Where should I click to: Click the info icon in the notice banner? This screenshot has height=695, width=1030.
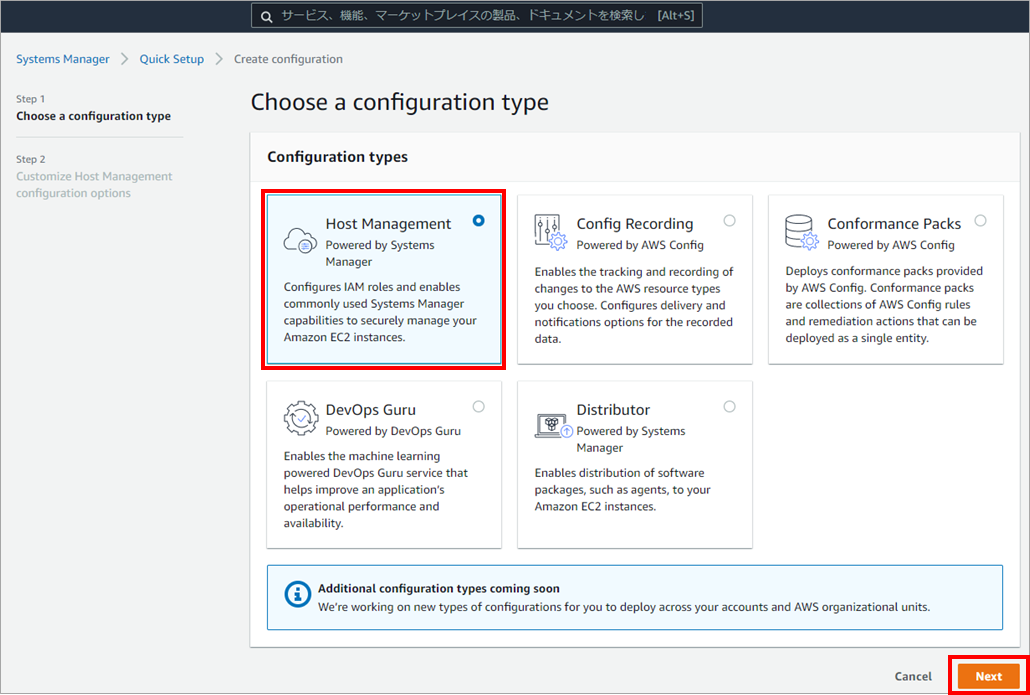point(298,594)
